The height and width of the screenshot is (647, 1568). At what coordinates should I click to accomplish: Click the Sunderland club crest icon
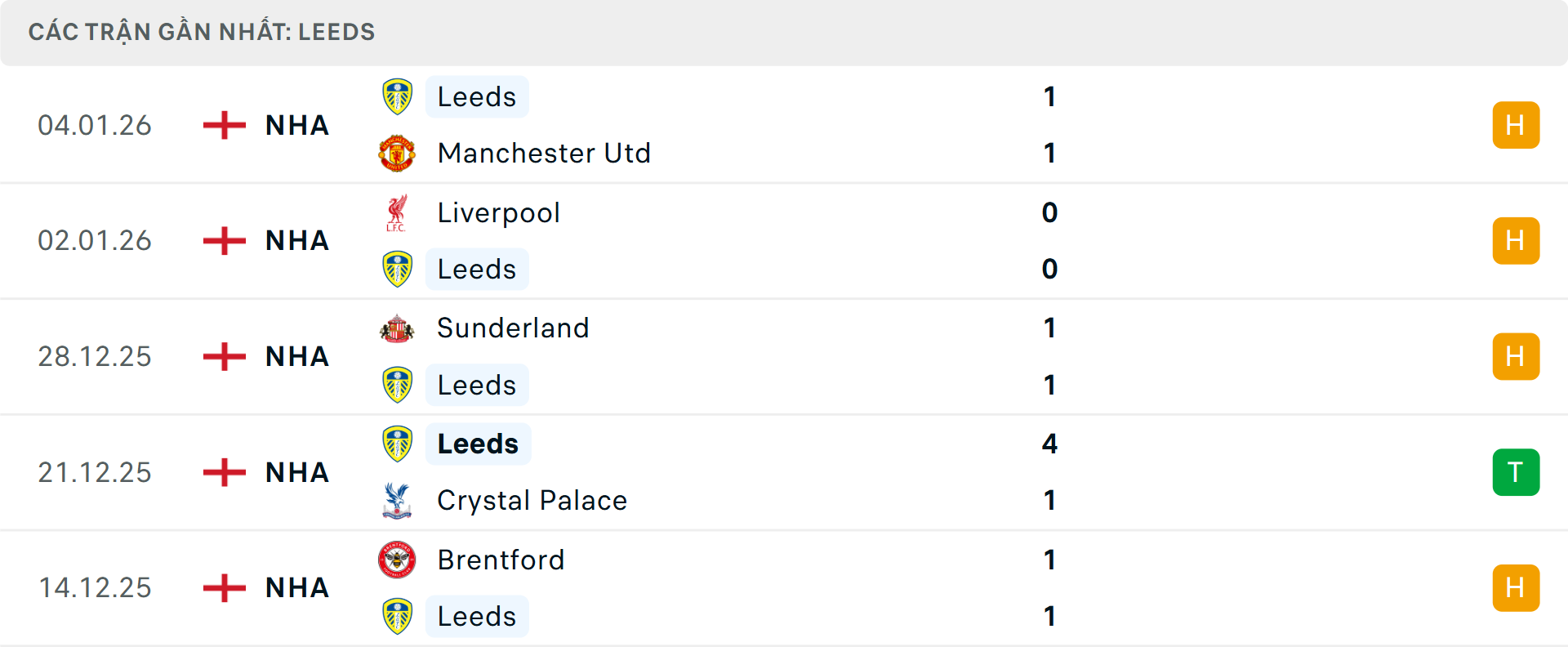(397, 328)
